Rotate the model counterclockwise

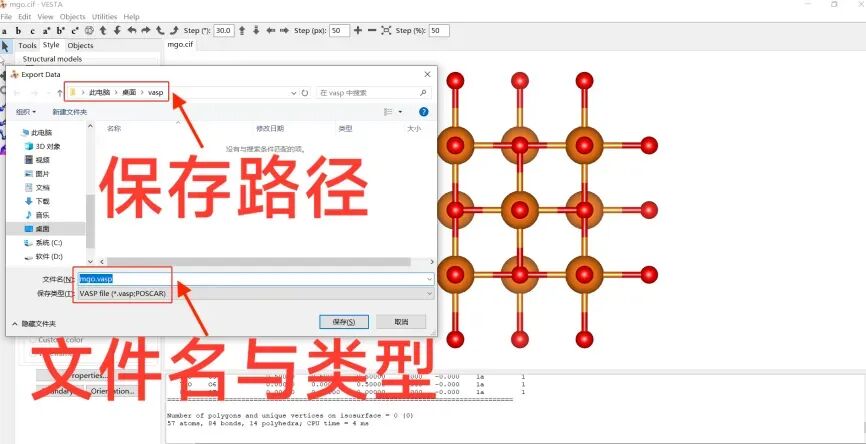click(x=160, y=31)
